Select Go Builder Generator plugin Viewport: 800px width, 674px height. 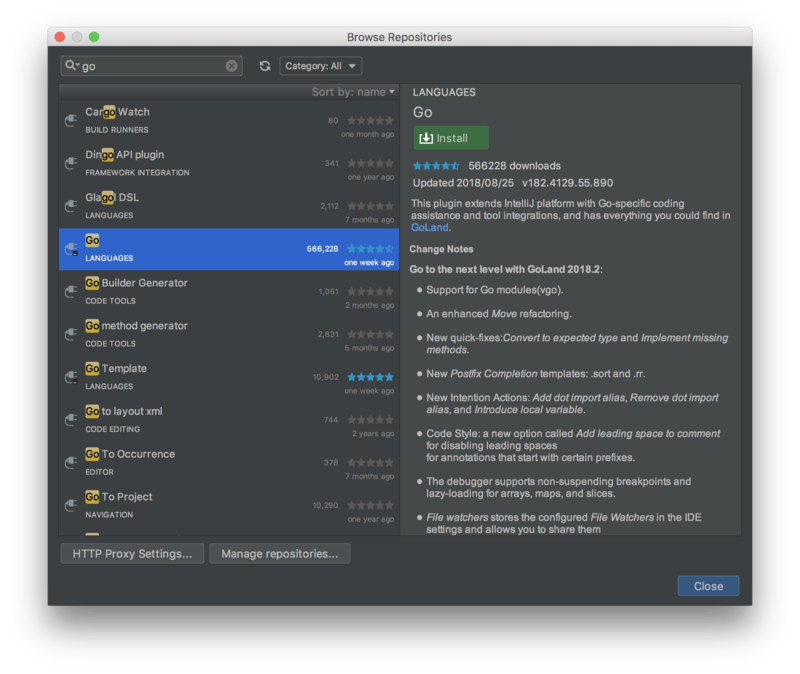click(x=229, y=292)
